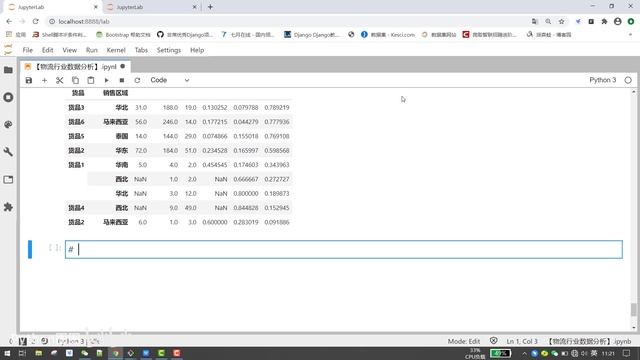Interrupt the kernel with the stop icon
This screenshot has width=640, height=360.
click(122, 80)
